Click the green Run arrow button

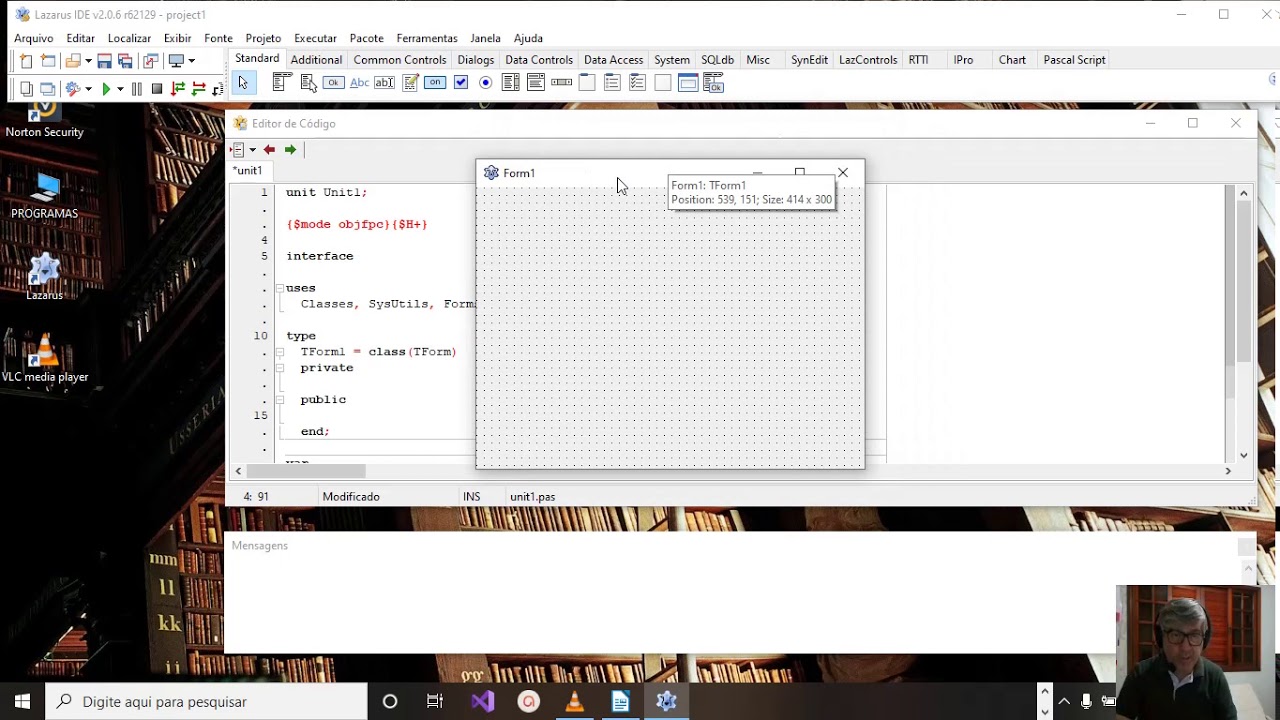(x=106, y=89)
